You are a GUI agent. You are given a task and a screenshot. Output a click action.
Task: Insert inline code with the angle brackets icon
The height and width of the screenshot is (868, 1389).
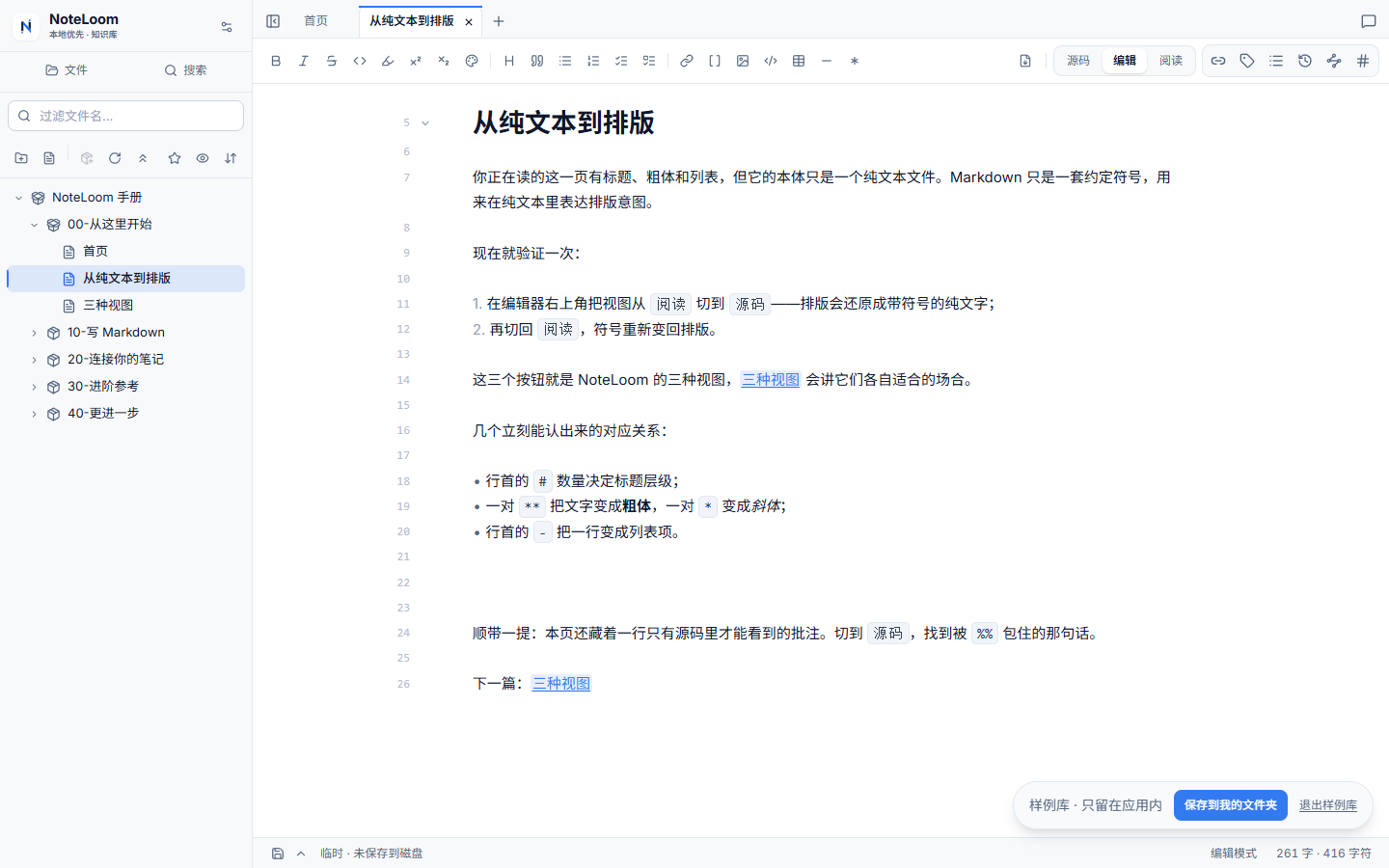click(x=360, y=61)
